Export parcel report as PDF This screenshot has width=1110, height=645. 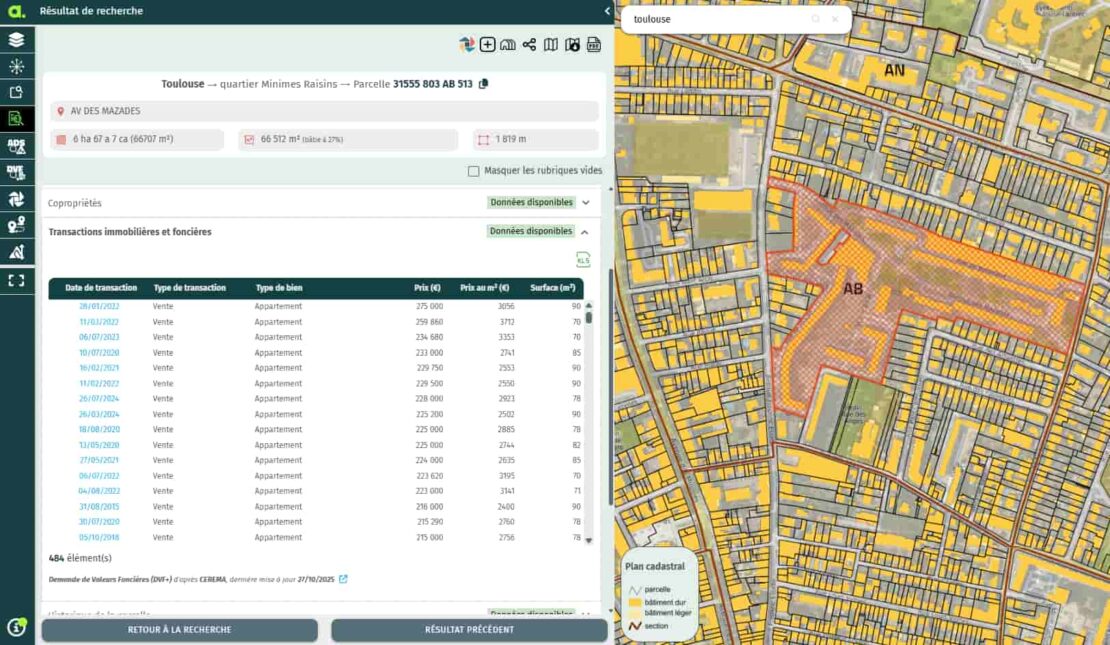[x=593, y=45]
